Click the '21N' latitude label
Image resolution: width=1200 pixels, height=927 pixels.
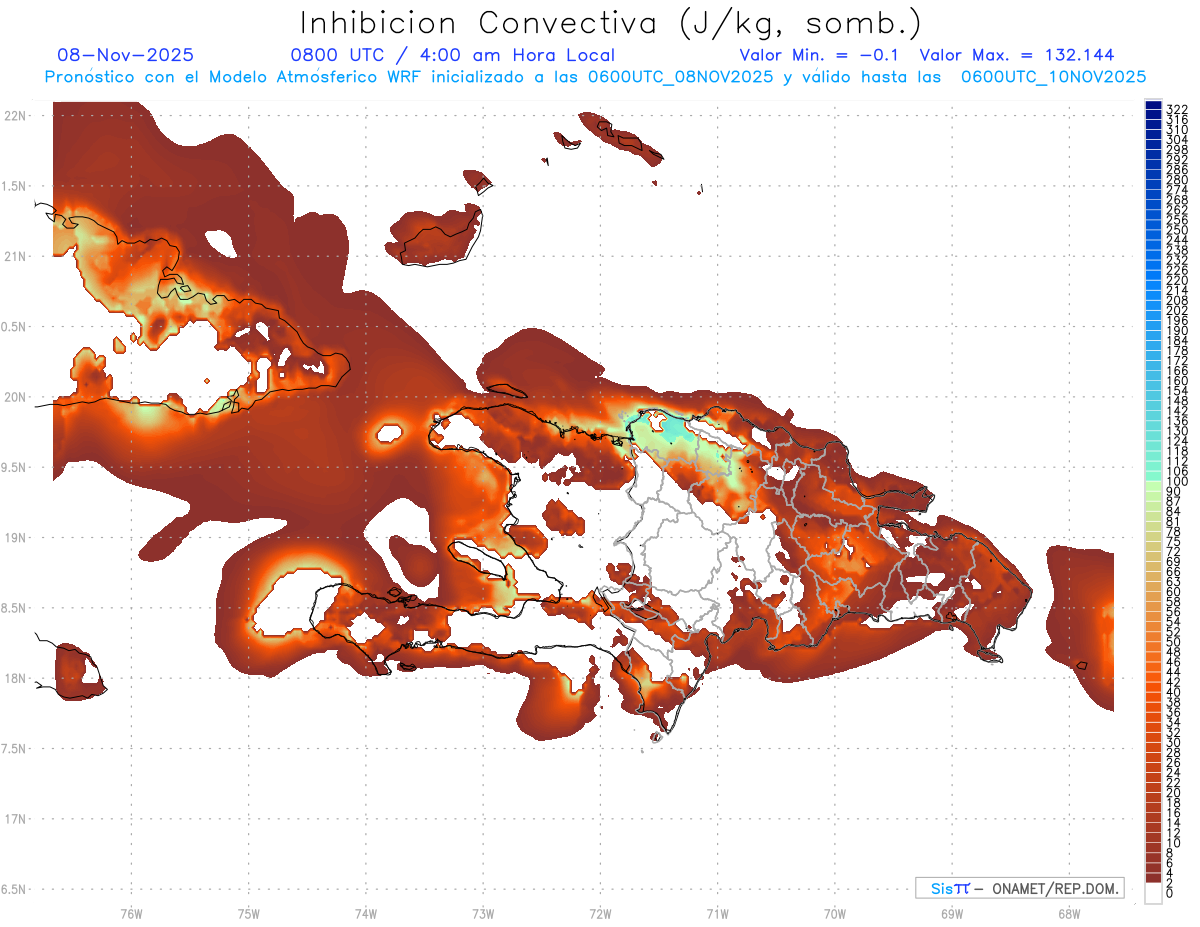tap(13, 256)
